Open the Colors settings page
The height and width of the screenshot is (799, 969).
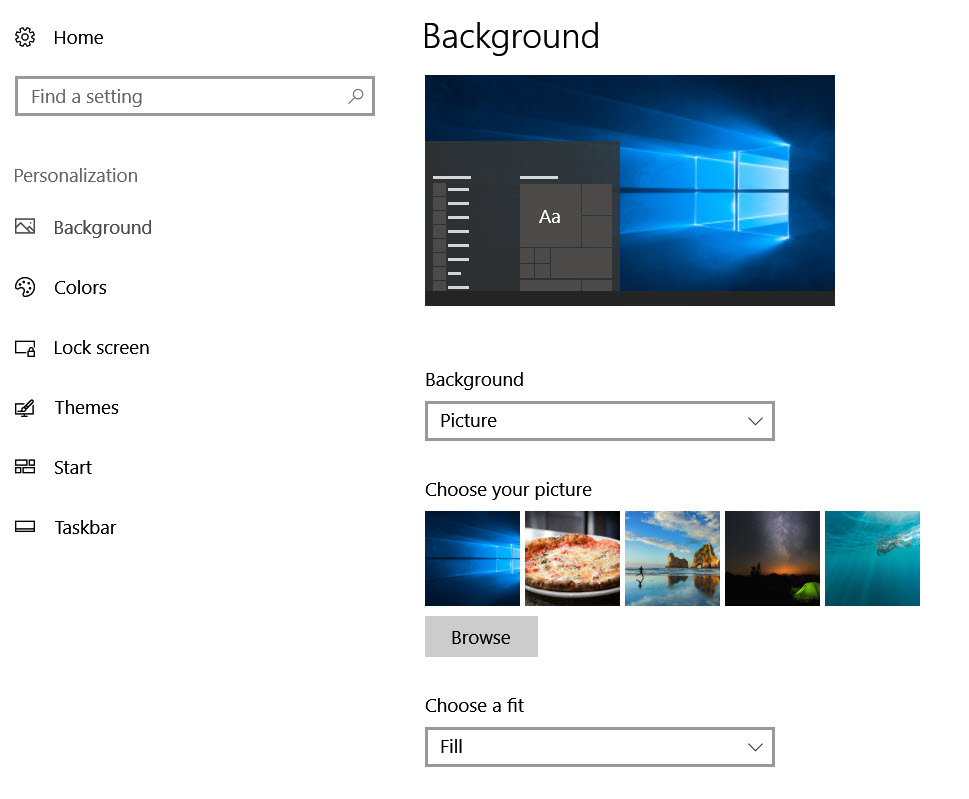click(x=80, y=288)
